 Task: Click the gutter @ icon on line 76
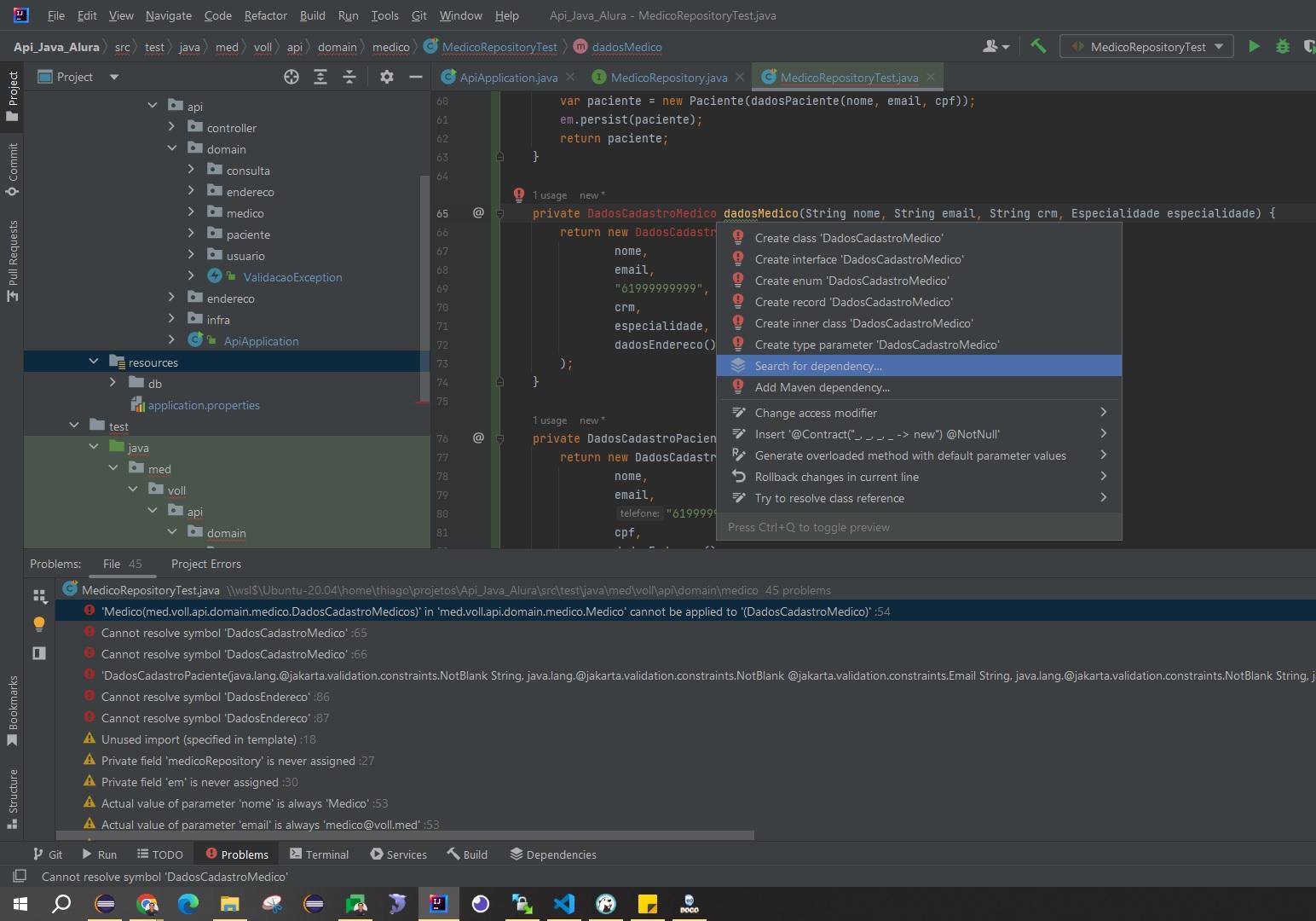478,437
